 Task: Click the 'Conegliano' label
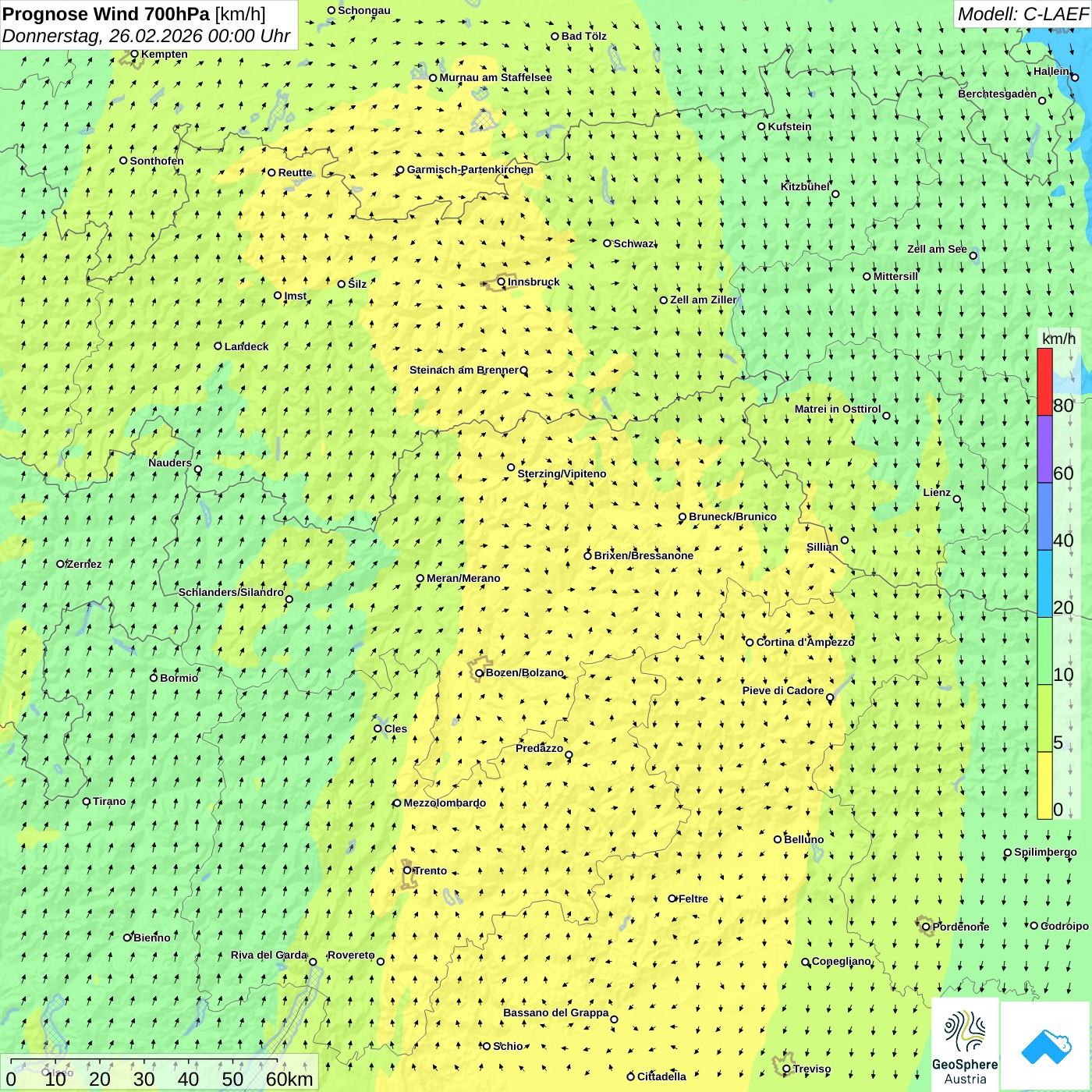click(842, 961)
